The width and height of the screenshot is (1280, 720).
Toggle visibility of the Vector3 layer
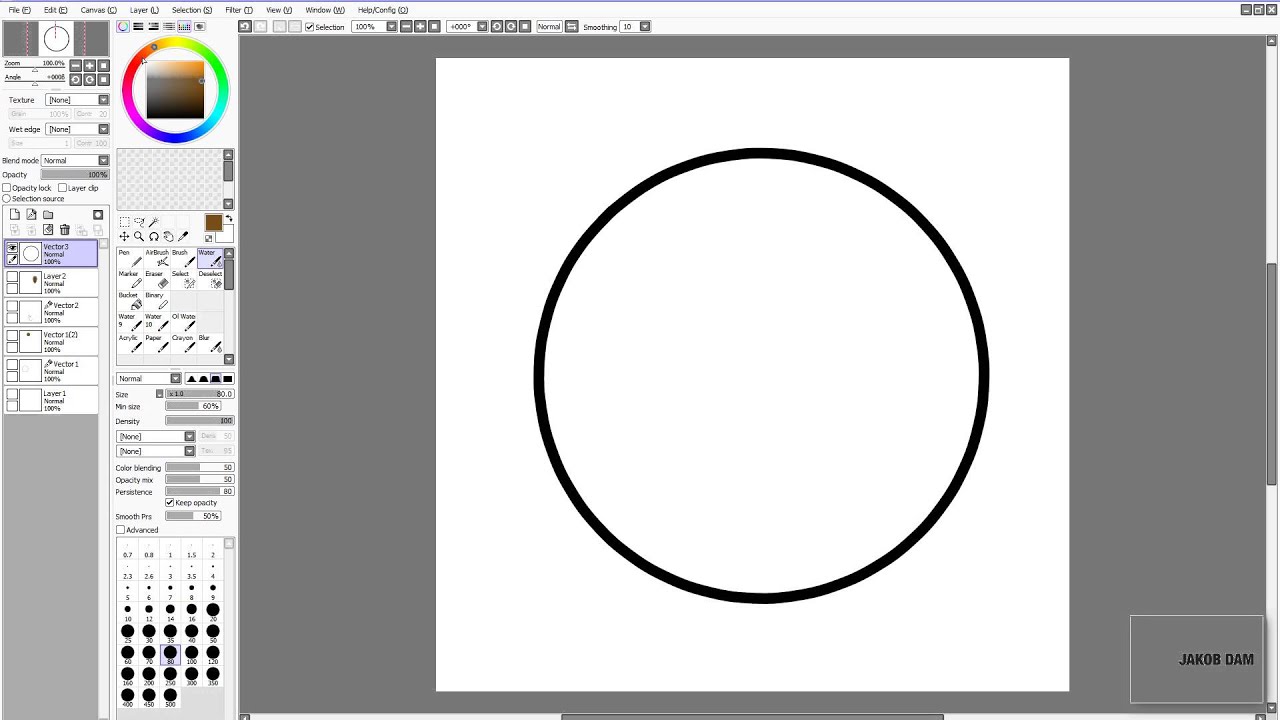point(13,249)
